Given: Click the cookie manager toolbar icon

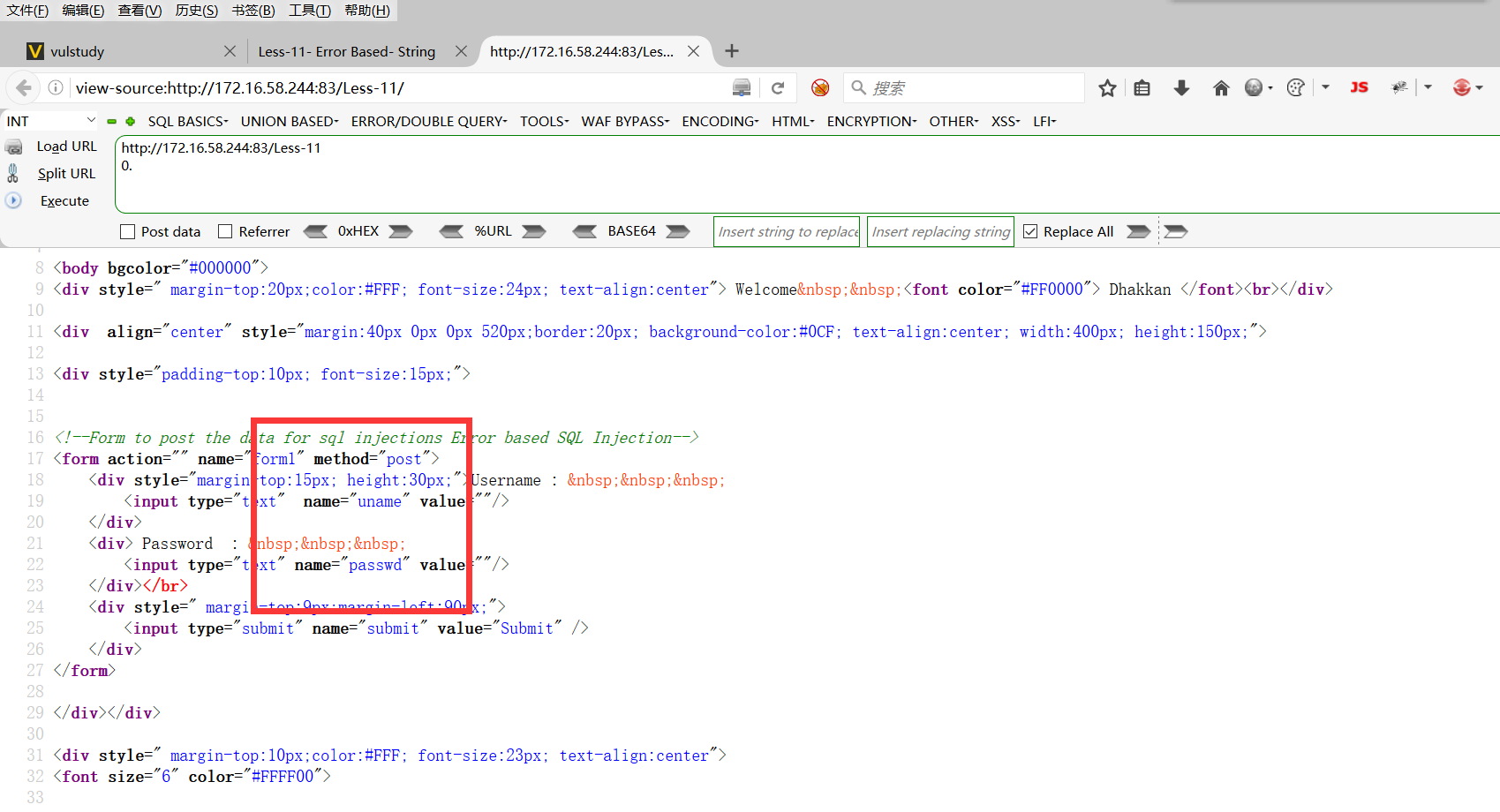Looking at the screenshot, I should 1295,87.
